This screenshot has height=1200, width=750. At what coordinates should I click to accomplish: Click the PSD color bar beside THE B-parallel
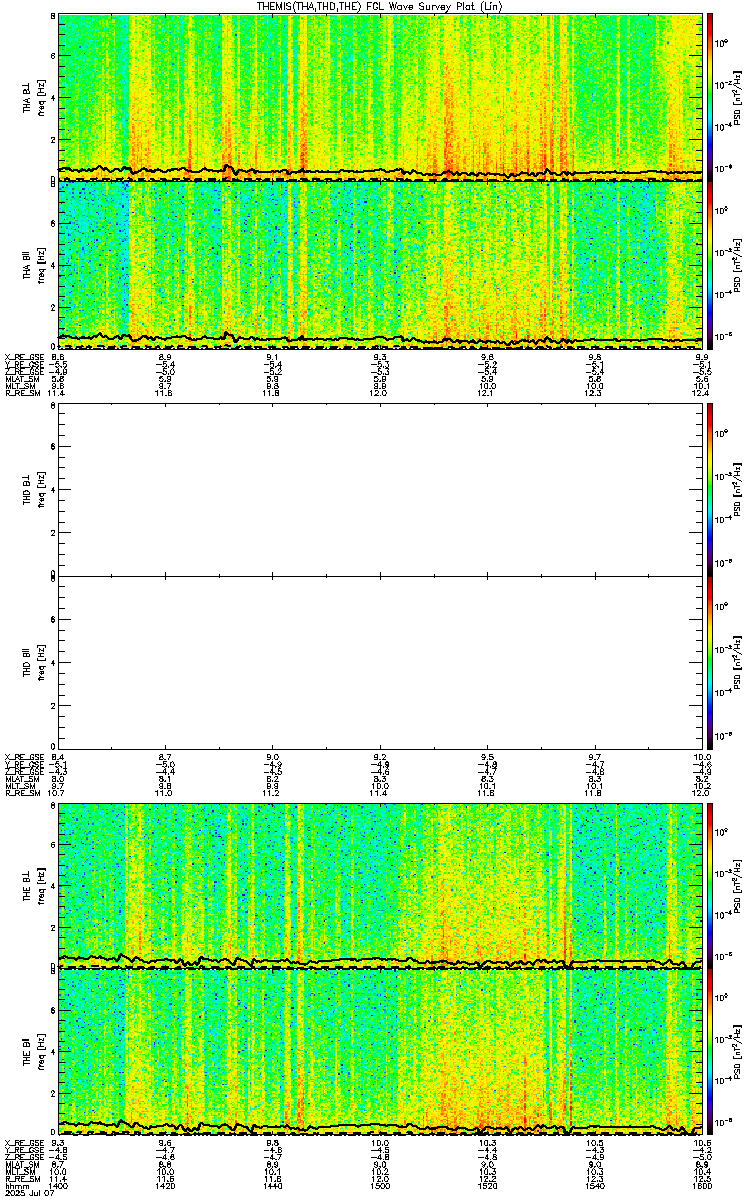(x=710, y=1052)
